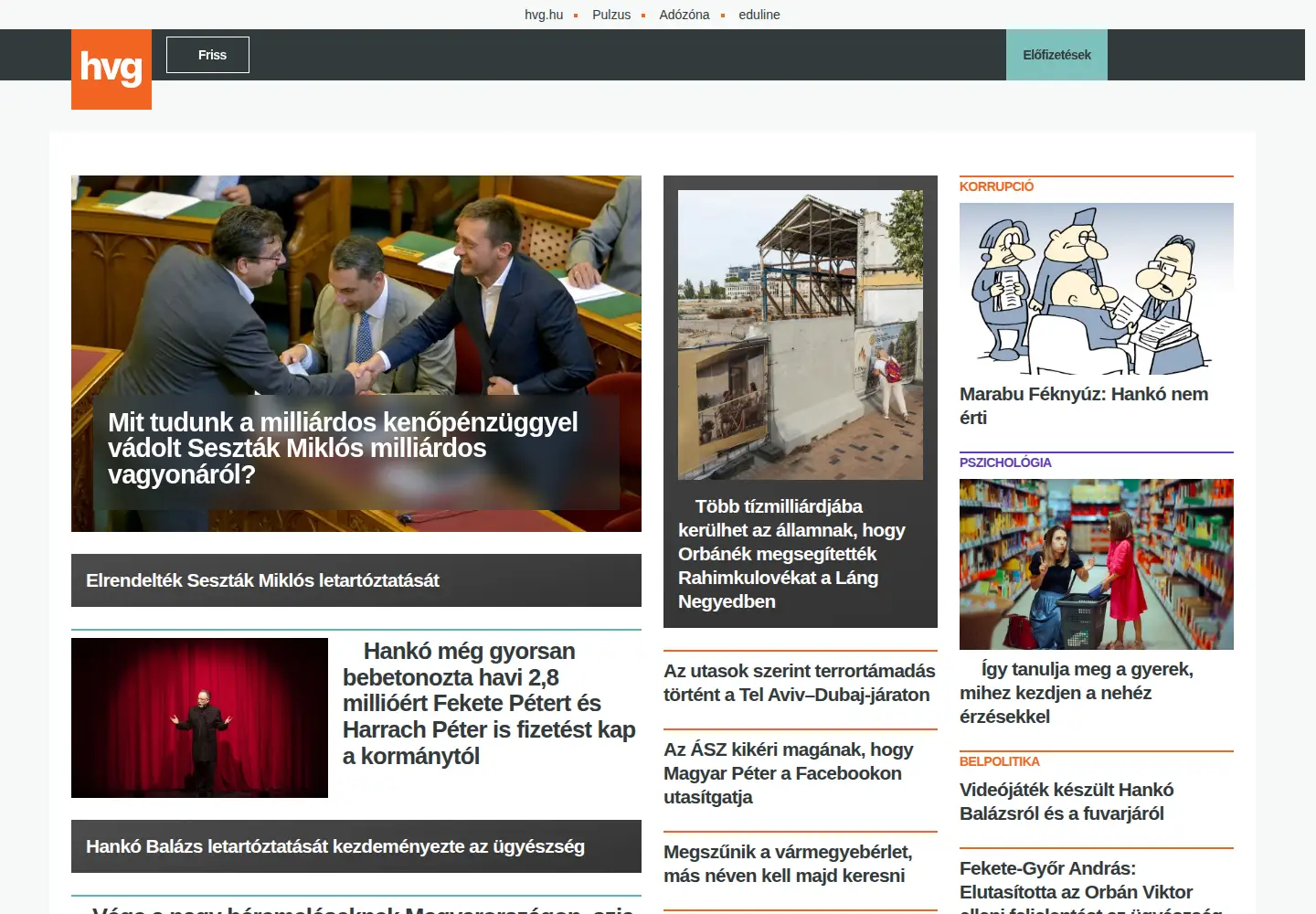Open the Marabu cartoon image
This screenshot has width=1316, height=914.
coord(1097,289)
